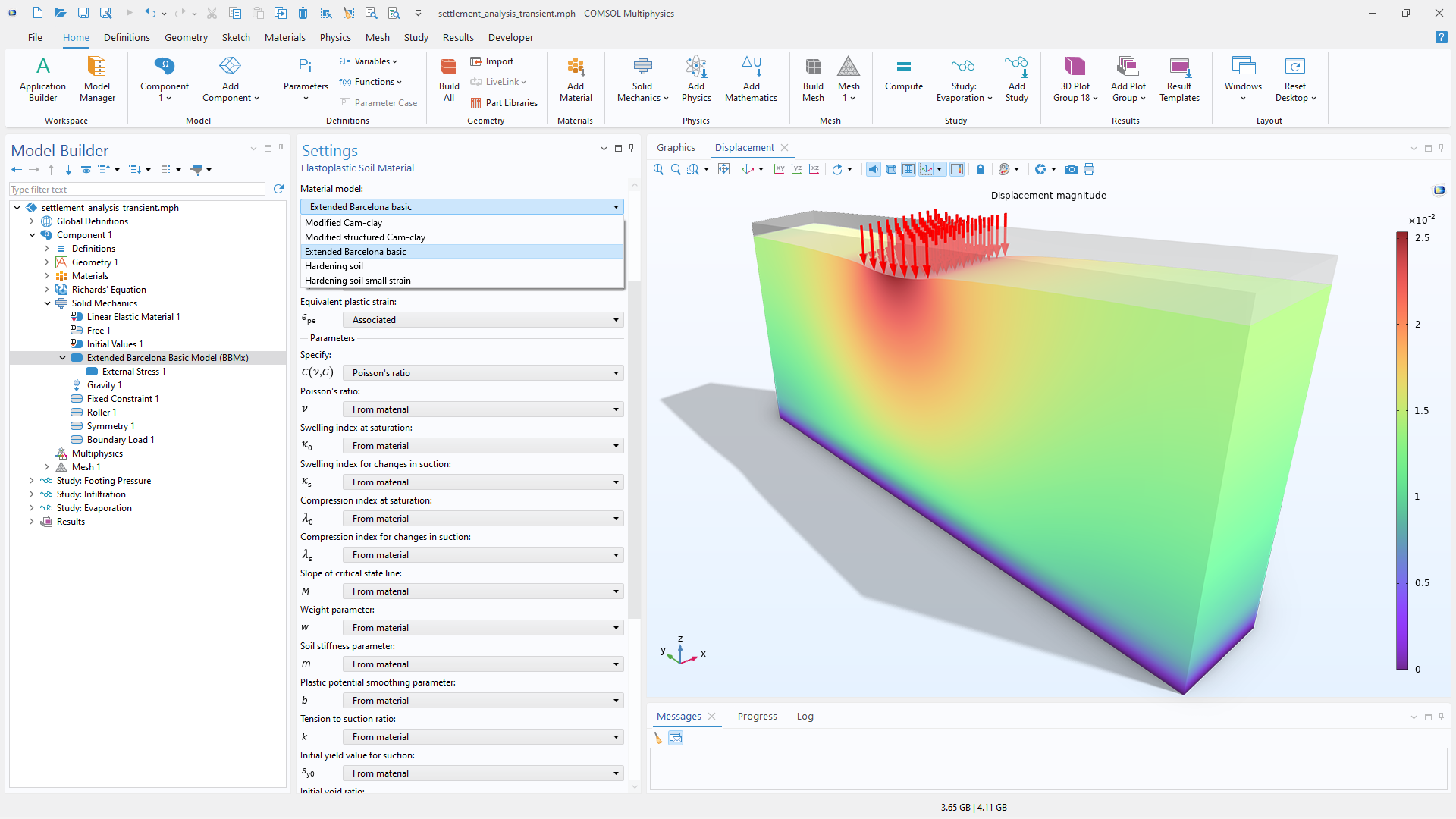Toggle the grid display button
Image resolution: width=1456 pixels, height=819 pixels.
(x=908, y=169)
